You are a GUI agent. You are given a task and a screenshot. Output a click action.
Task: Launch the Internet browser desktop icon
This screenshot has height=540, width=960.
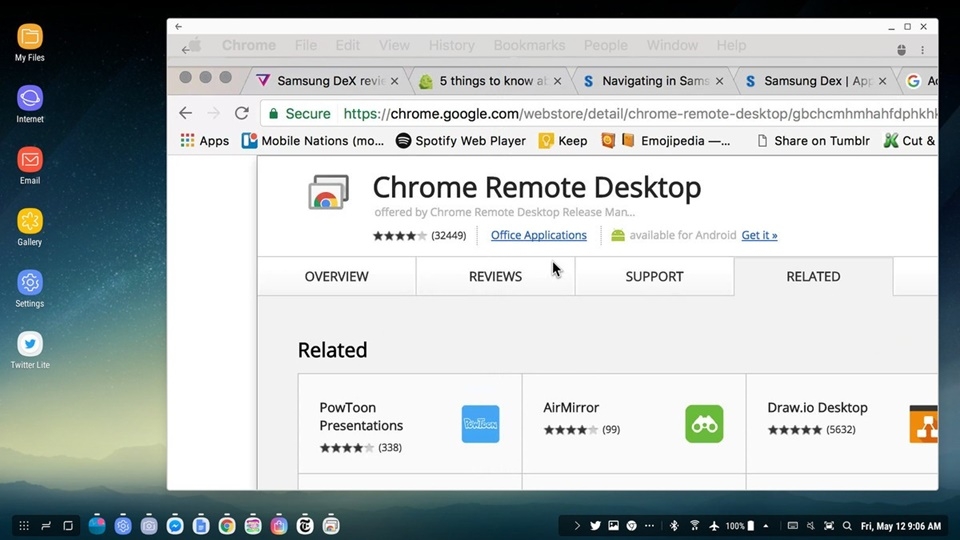pyautogui.click(x=29, y=104)
